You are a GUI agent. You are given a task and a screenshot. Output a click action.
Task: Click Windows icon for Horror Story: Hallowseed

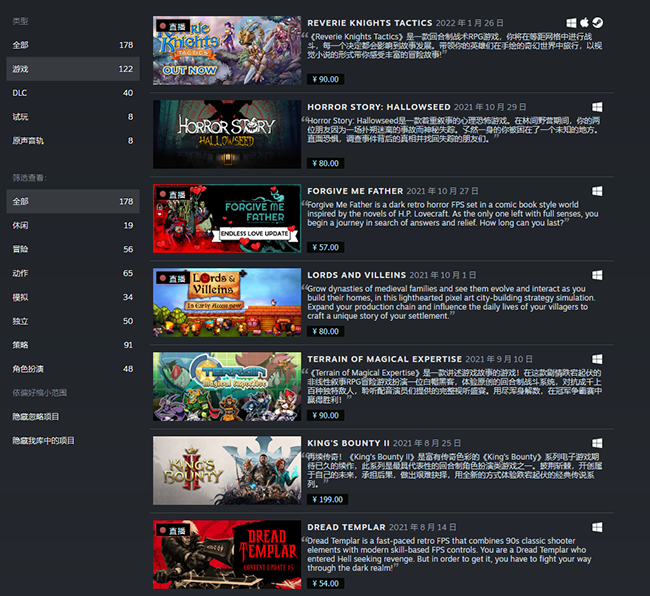click(x=597, y=107)
